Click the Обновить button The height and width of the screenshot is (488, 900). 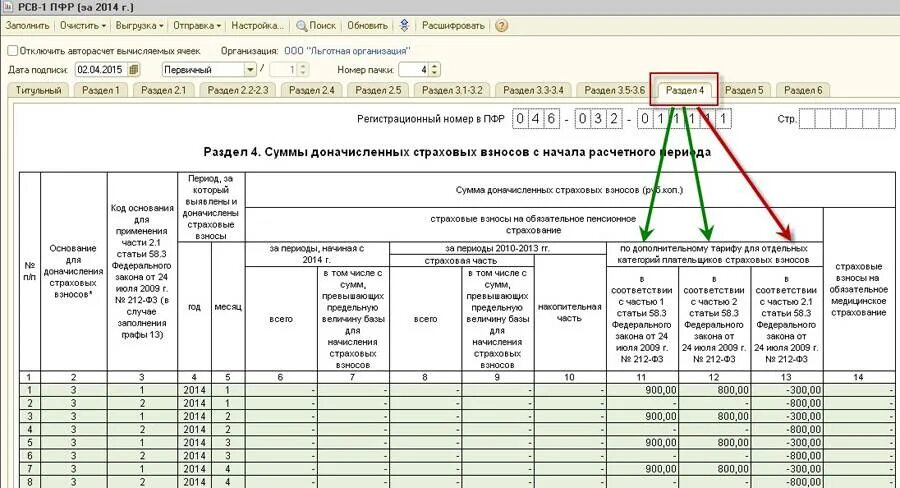367,26
